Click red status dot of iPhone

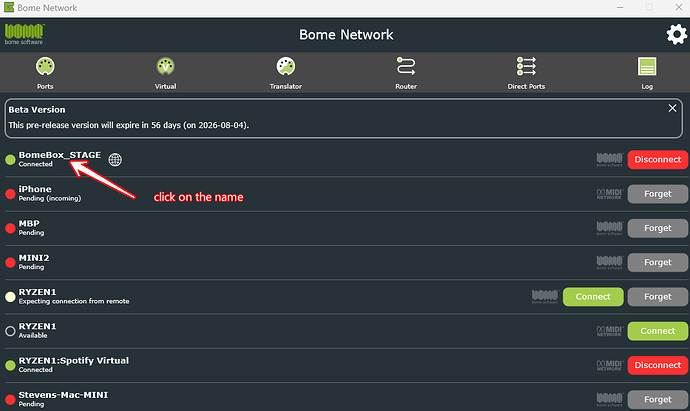tap(10, 194)
